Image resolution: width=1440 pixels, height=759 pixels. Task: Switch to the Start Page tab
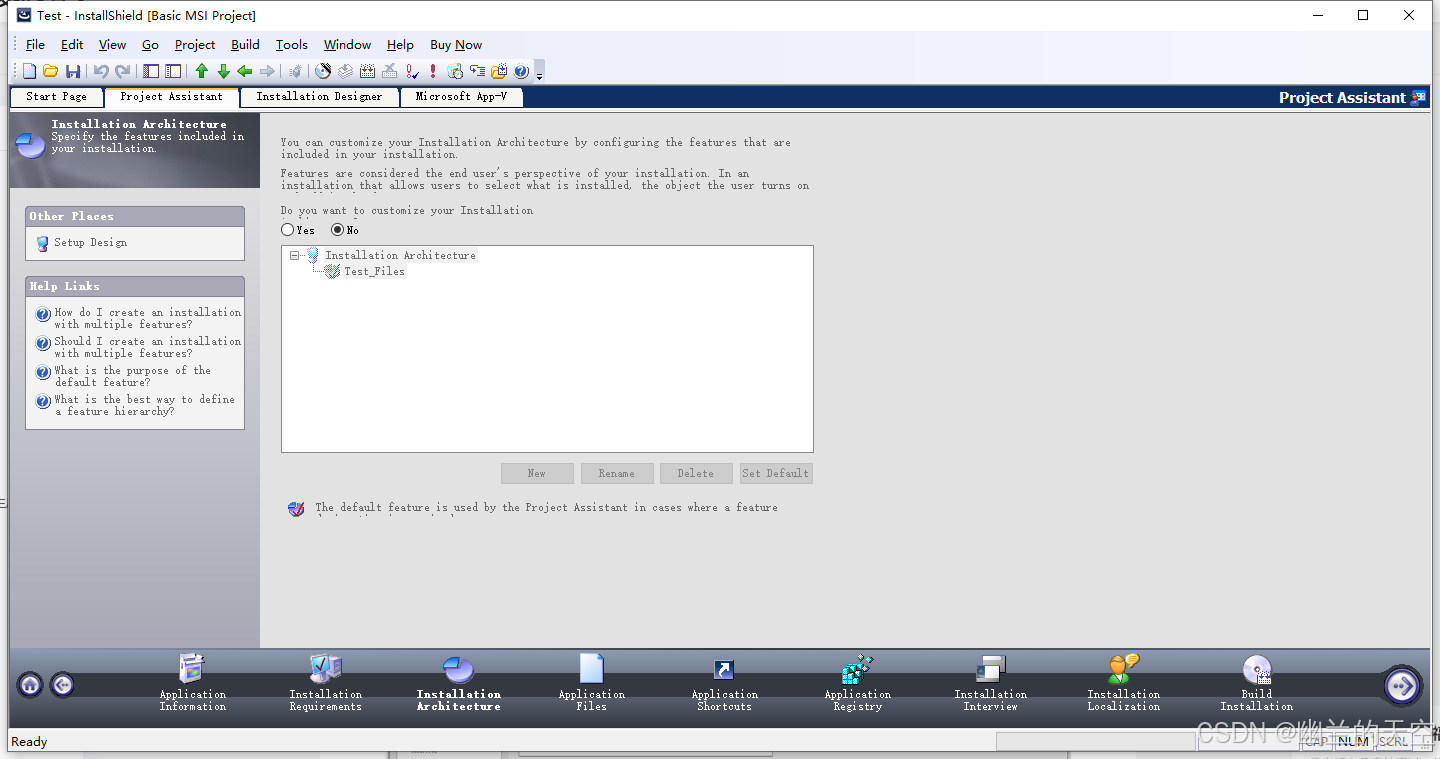click(56, 97)
